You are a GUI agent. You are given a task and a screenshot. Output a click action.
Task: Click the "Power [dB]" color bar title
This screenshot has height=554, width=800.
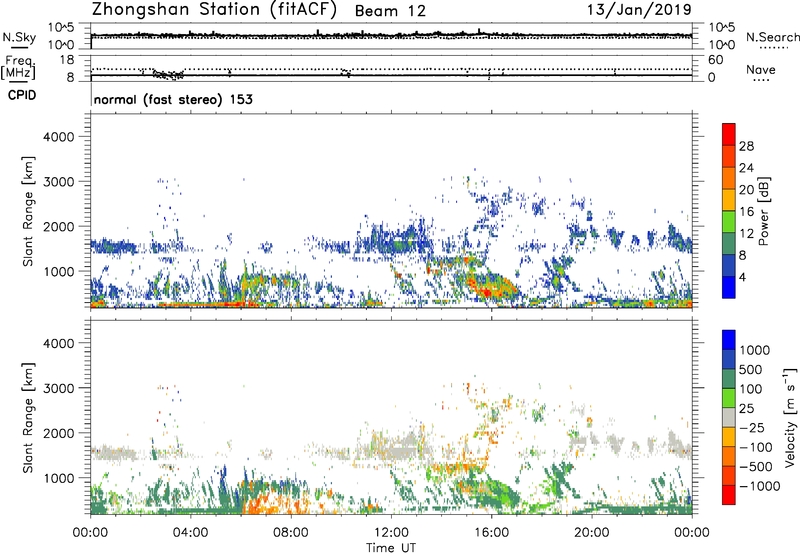pos(764,211)
